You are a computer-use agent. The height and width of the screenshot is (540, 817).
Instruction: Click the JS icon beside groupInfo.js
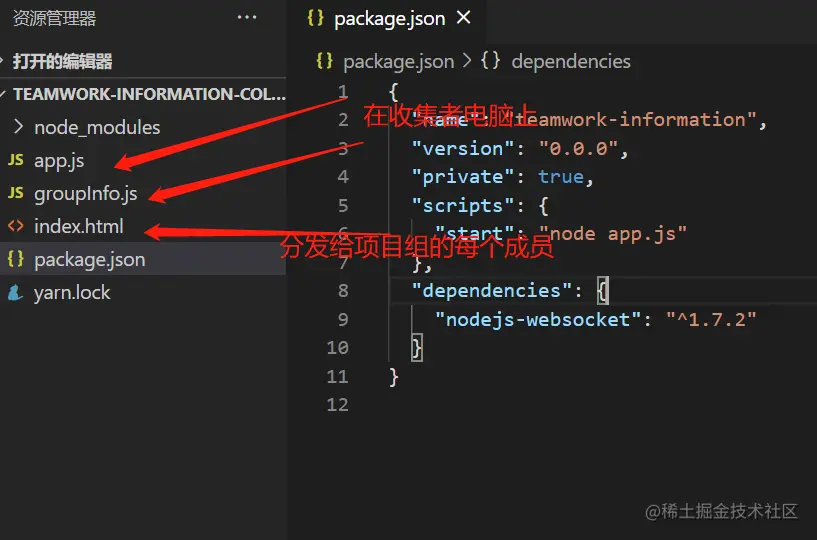(x=16, y=193)
